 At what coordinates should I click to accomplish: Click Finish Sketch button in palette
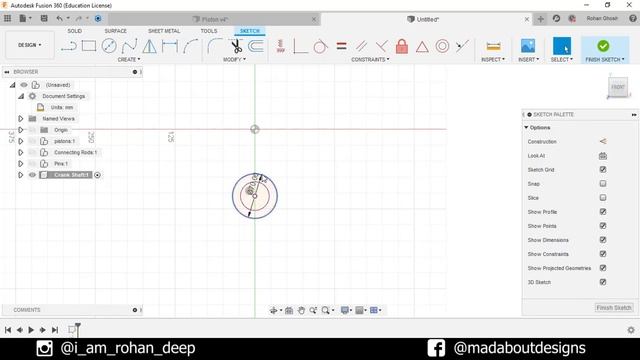pyautogui.click(x=614, y=308)
